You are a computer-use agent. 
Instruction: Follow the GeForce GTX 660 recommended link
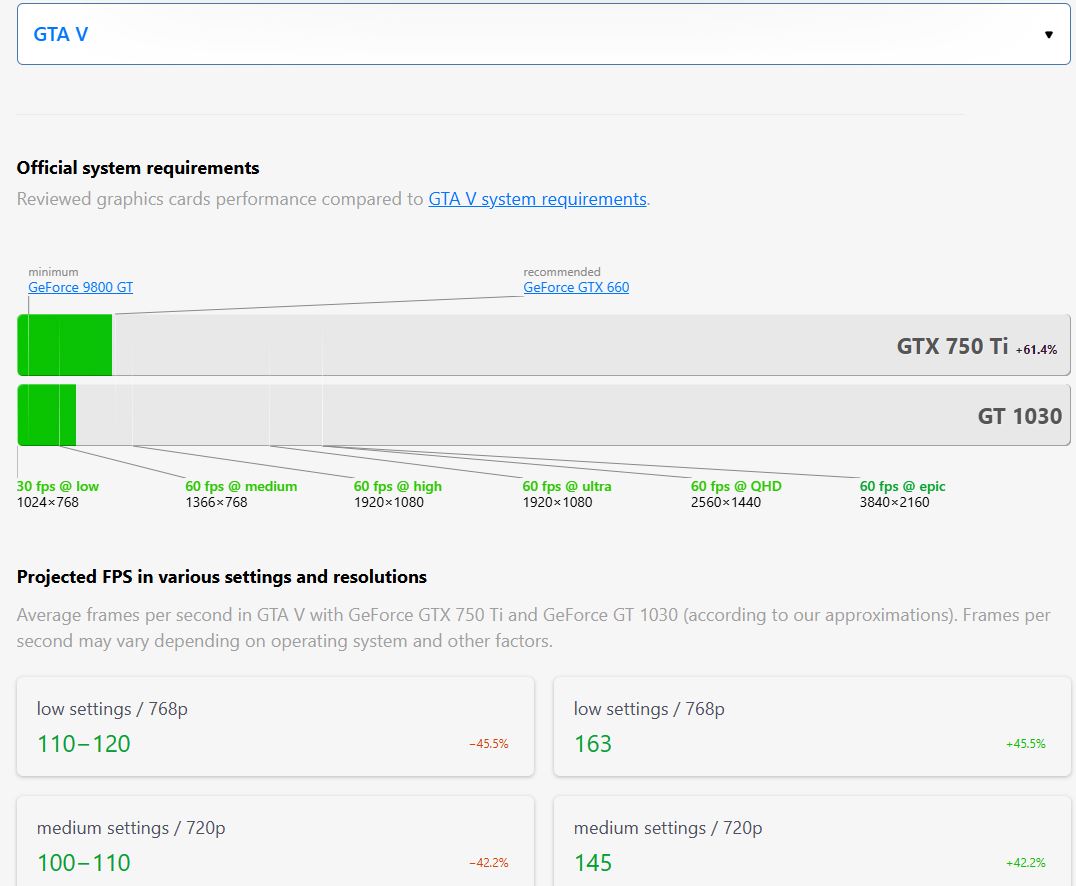click(x=576, y=288)
